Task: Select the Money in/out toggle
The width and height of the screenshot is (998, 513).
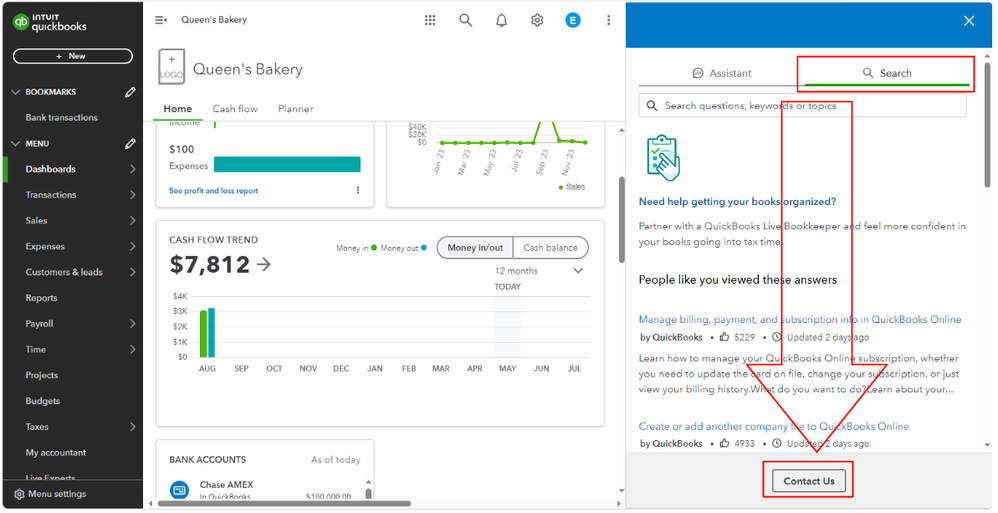Action: [x=475, y=248]
